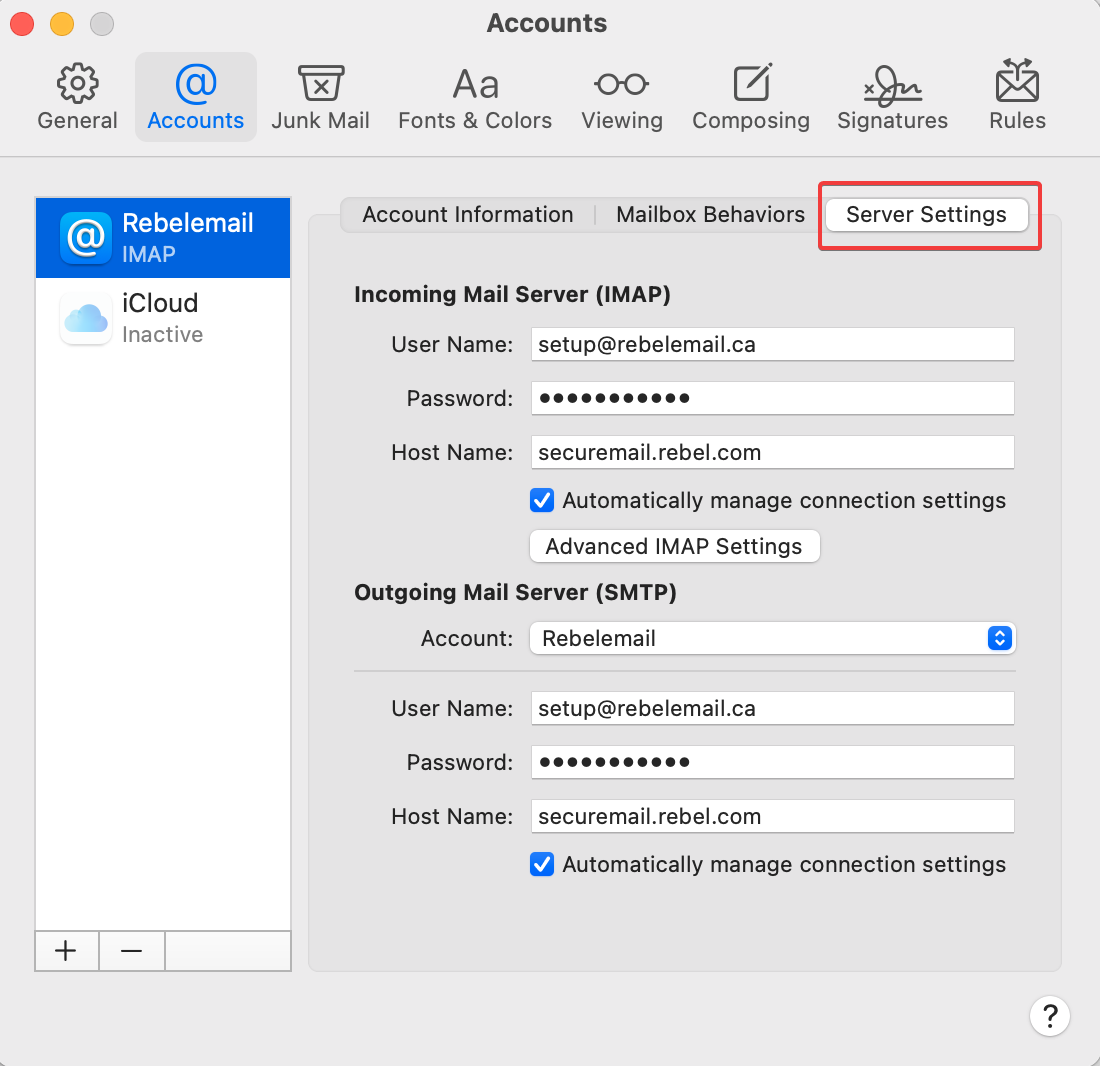Viewport: 1100px width, 1066px height.
Task: Toggle outgoing automatic connection settings checkbox
Action: coord(542,865)
